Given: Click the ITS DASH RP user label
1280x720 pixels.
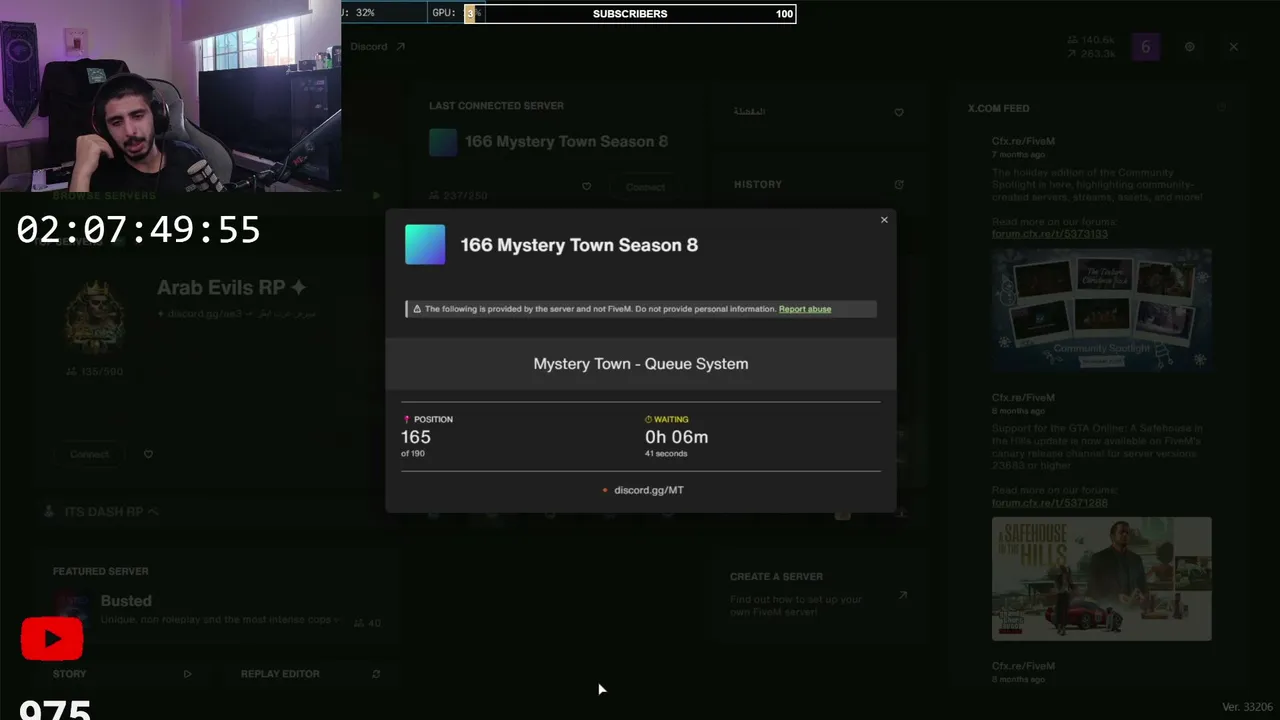Looking at the screenshot, I should point(111,512).
